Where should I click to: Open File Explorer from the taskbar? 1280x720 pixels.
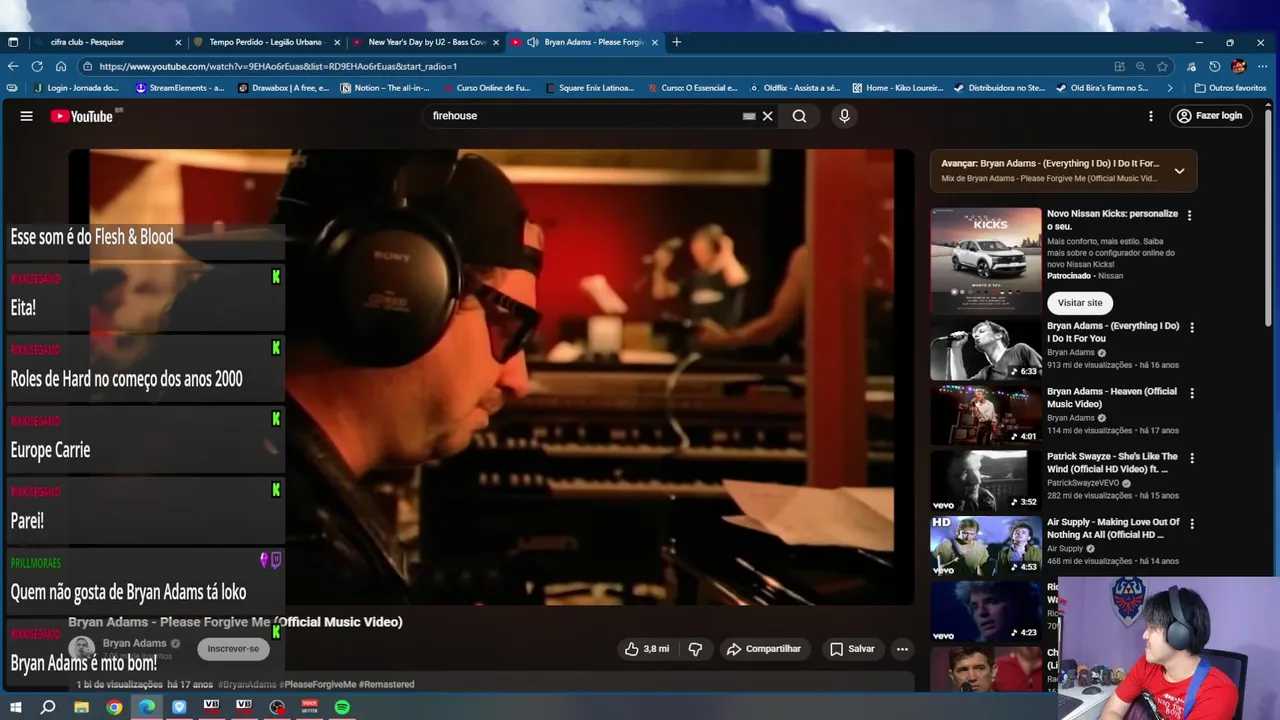pyautogui.click(x=81, y=707)
